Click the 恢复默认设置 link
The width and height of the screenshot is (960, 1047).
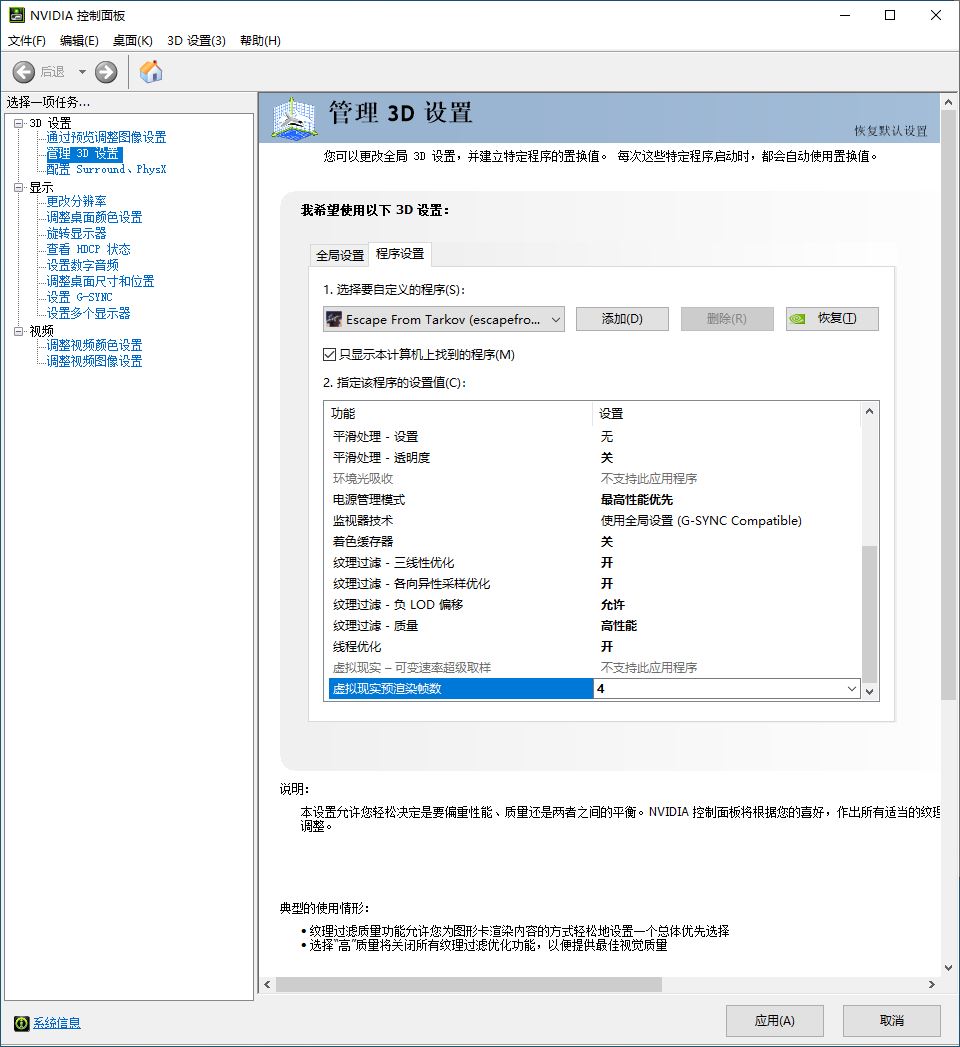(x=891, y=131)
